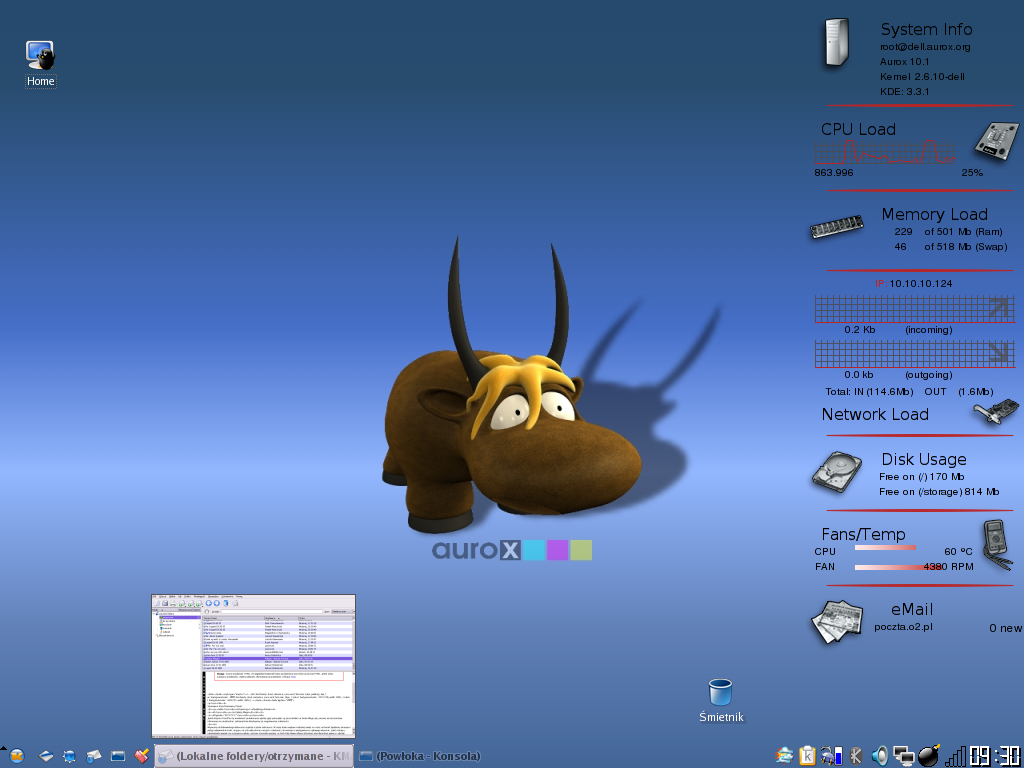1024x768 pixels.
Task: Click the RAM module memory icon
Action: click(837, 227)
